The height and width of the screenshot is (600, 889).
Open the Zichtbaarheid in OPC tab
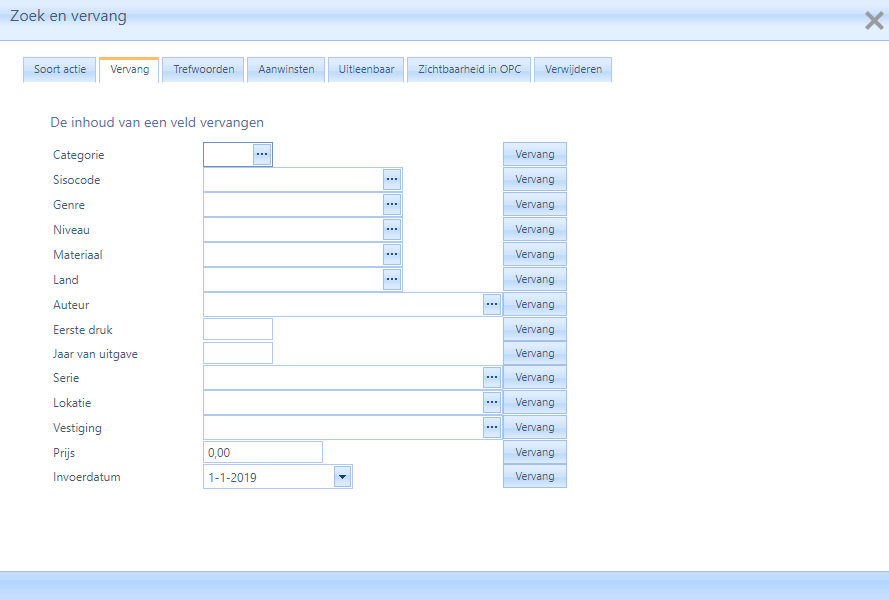(x=469, y=70)
